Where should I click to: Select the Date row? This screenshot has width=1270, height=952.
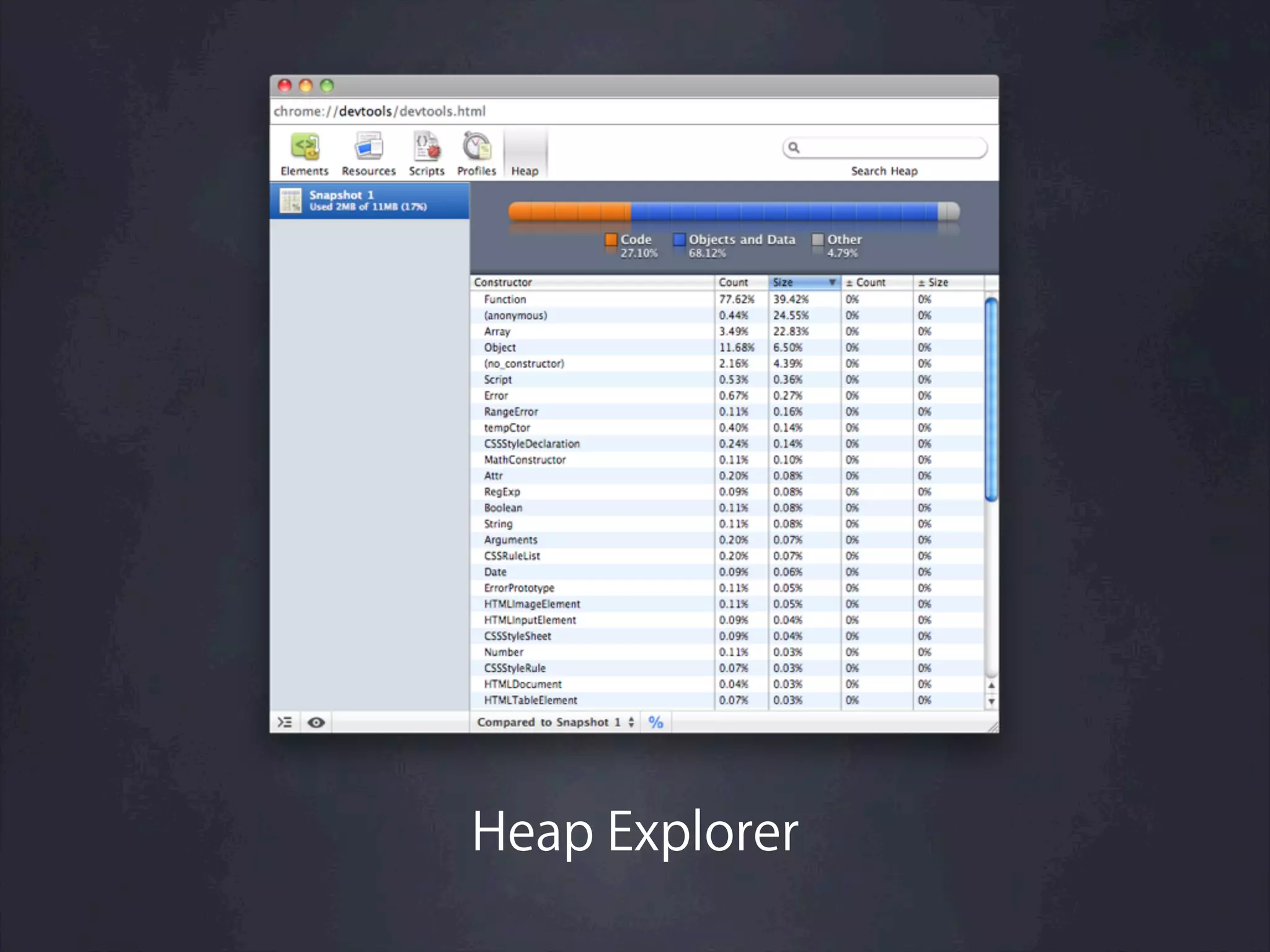tap(727, 572)
